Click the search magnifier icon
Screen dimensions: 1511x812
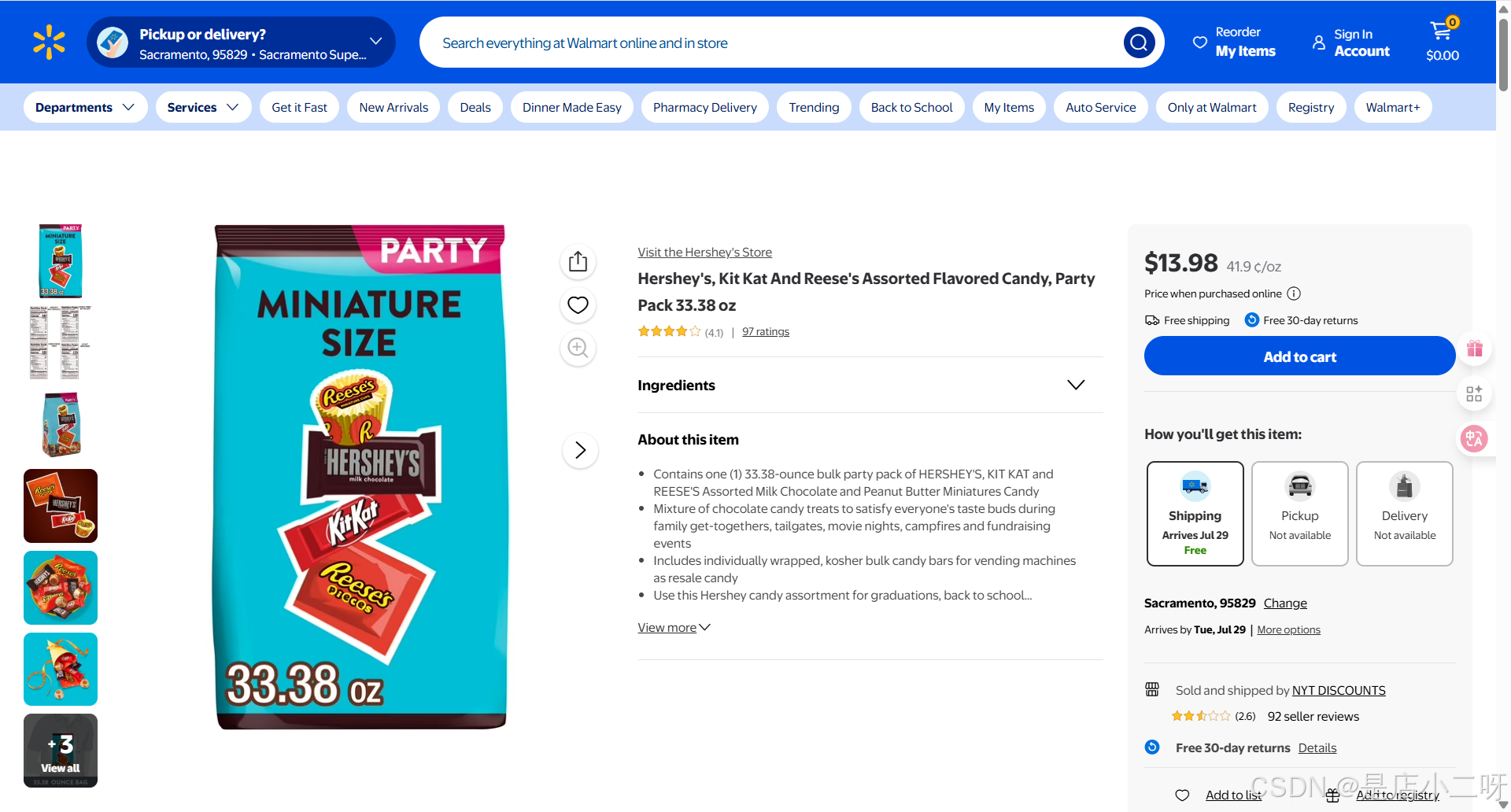click(x=1139, y=42)
